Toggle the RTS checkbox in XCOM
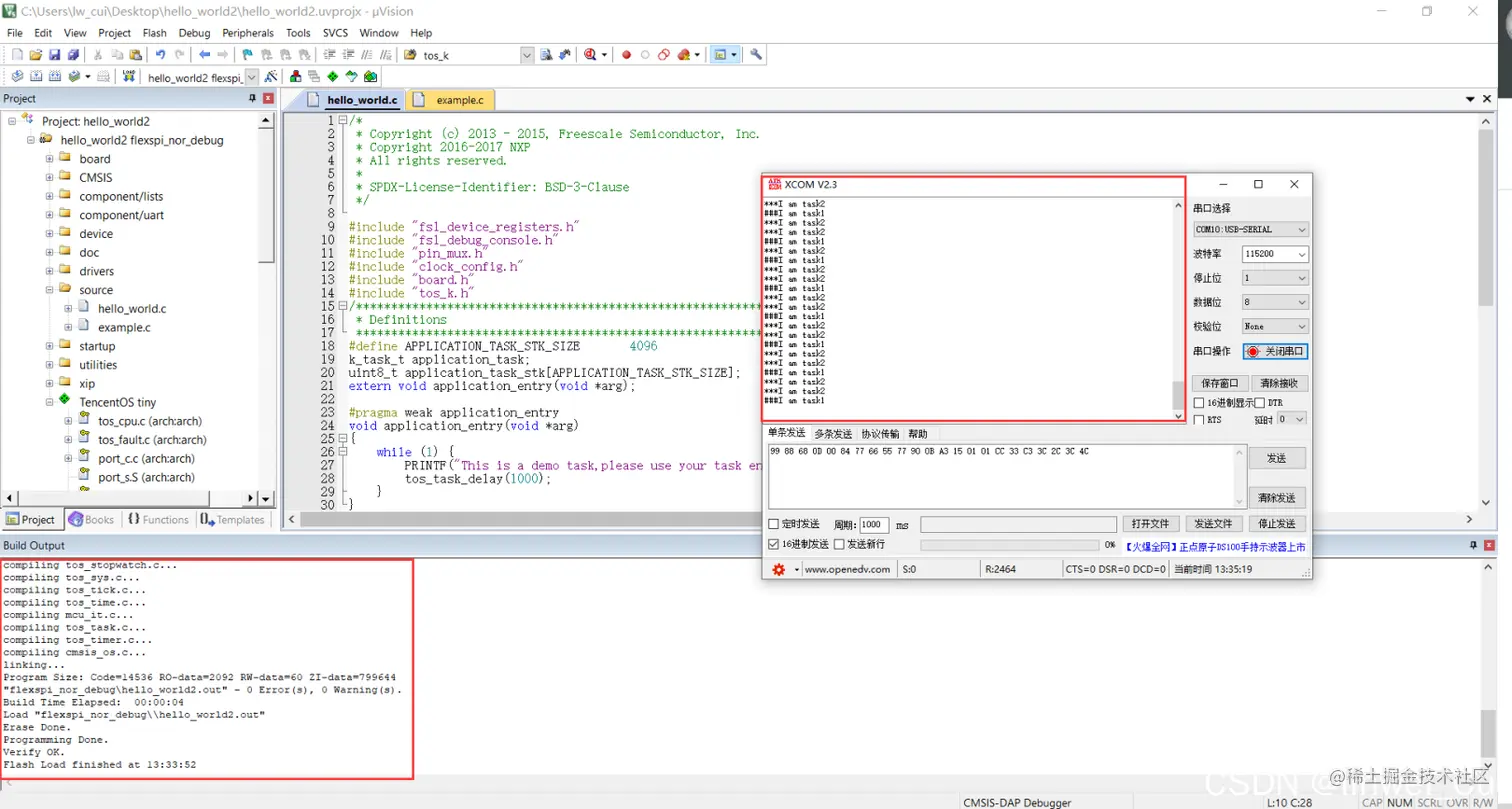 point(1199,420)
